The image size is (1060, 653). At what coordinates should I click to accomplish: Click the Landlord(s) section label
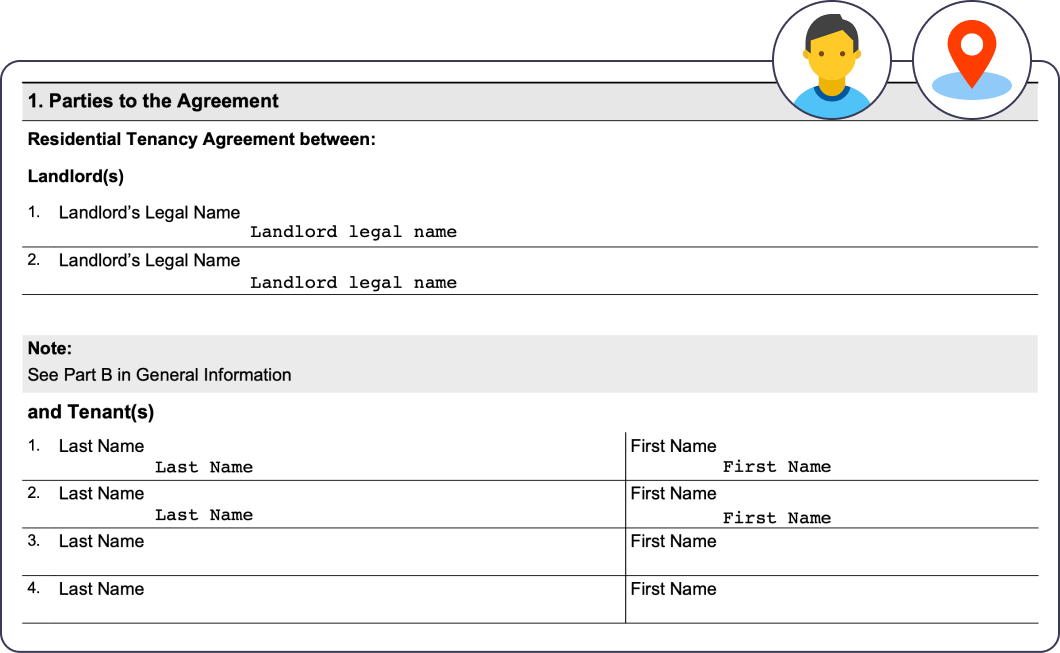click(69, 176)
